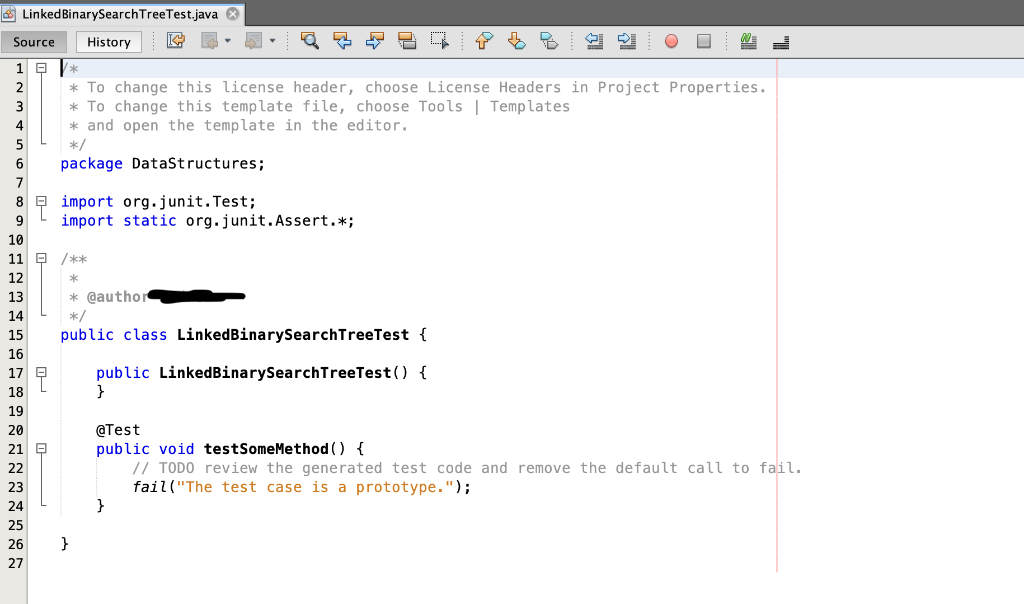The height and width of the screenshot is (604, 1024).
Task: Switch to Source view
Action: pos(34,42)
